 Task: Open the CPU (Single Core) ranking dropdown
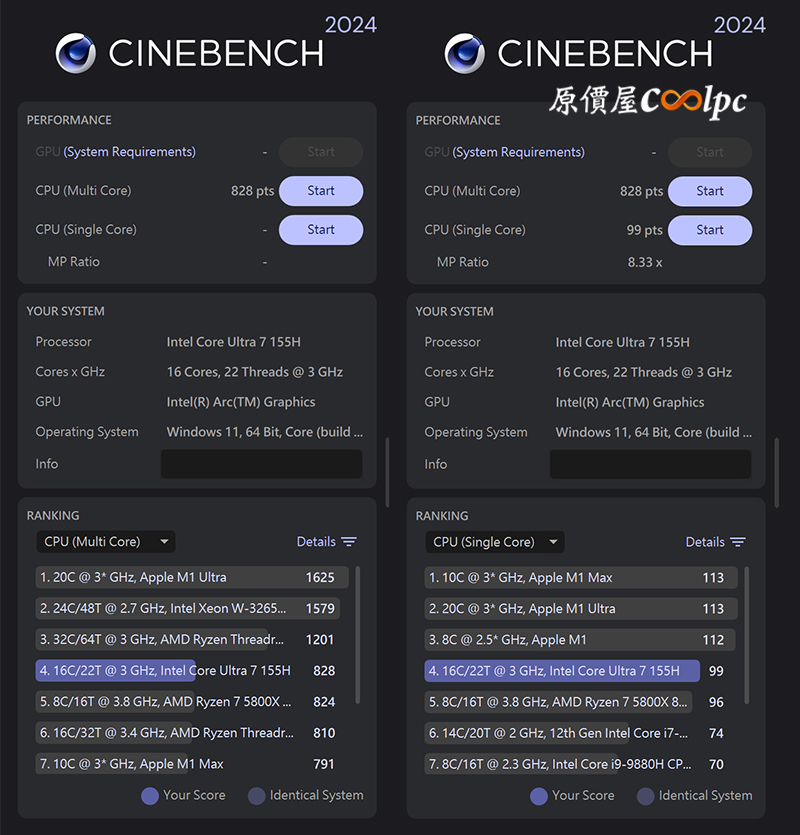pyautogui.click(x=494, y=542)
